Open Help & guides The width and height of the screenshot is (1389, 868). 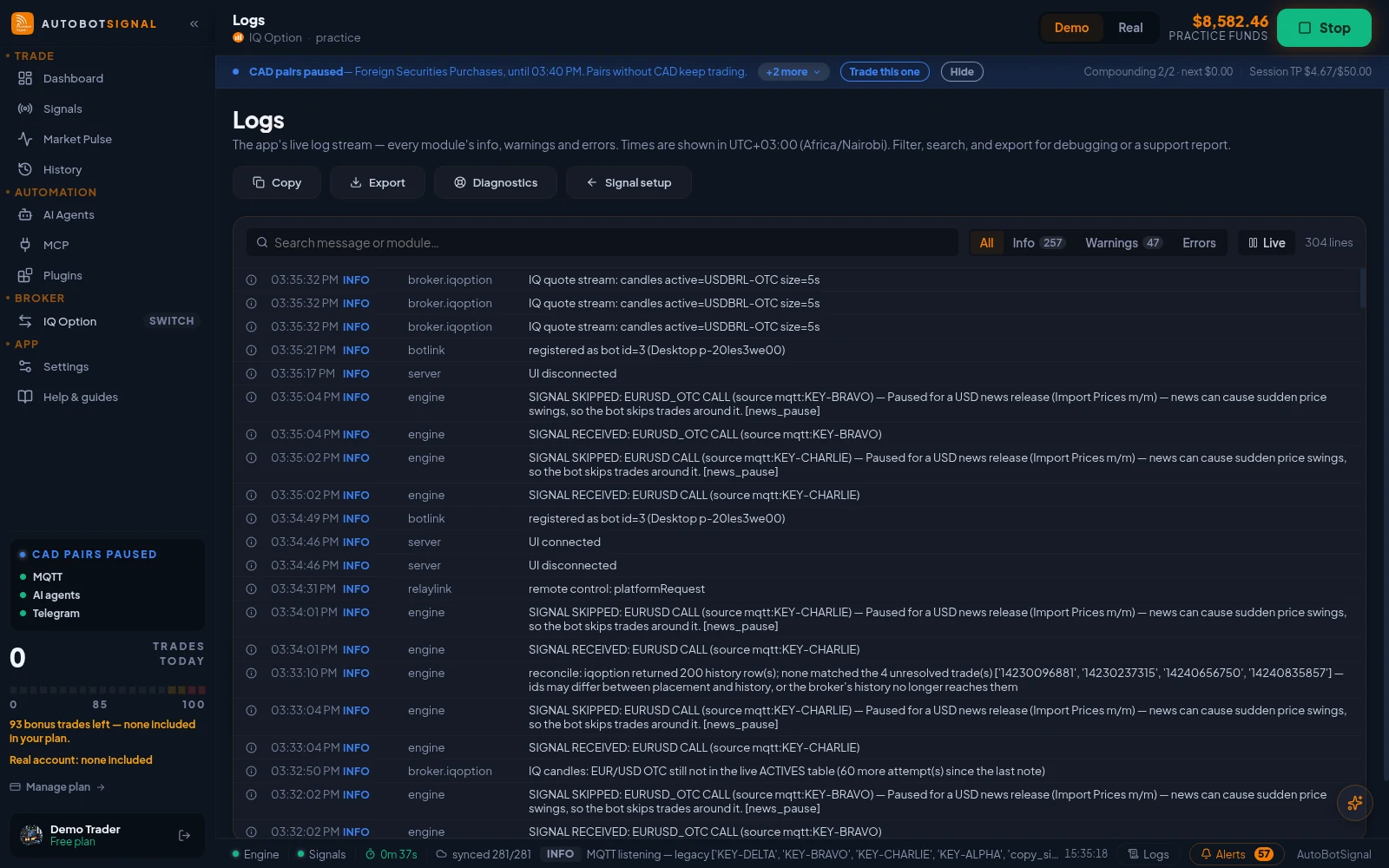(108, 397)
